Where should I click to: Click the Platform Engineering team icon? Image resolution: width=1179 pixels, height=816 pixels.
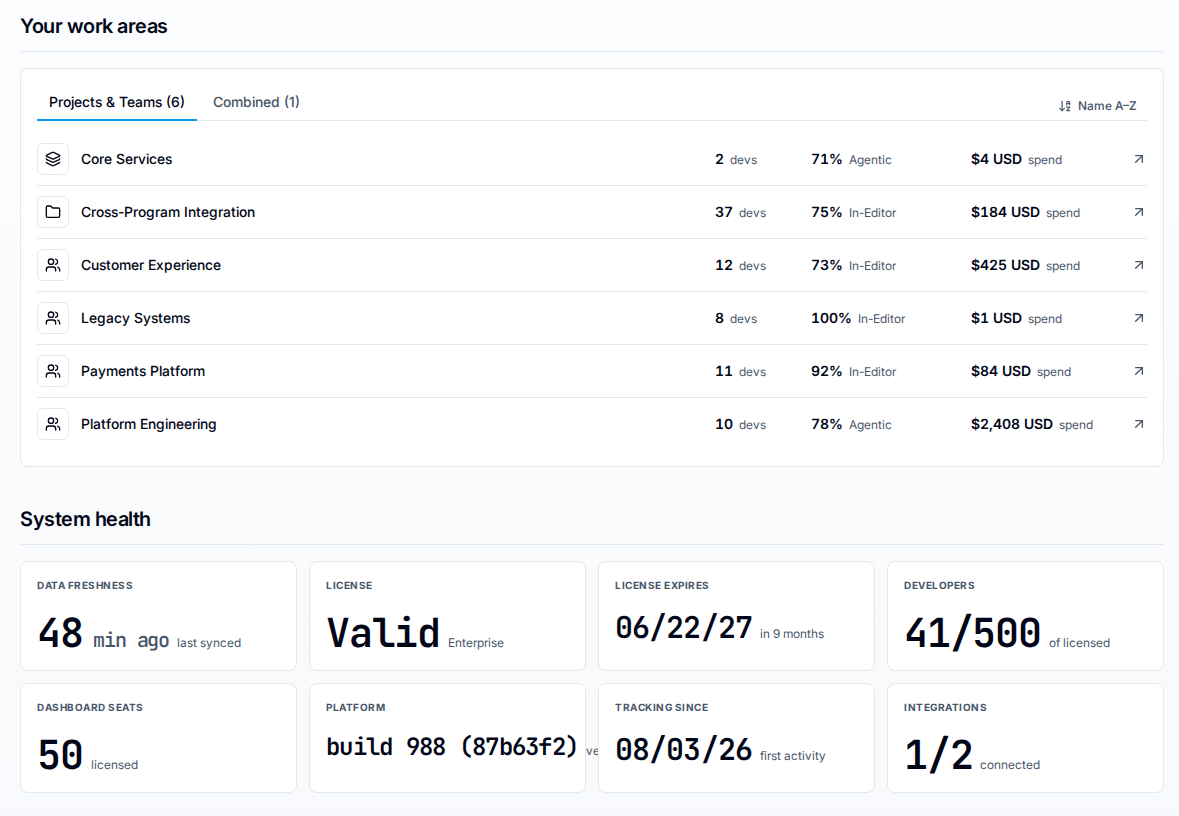(x=53, y=424)
